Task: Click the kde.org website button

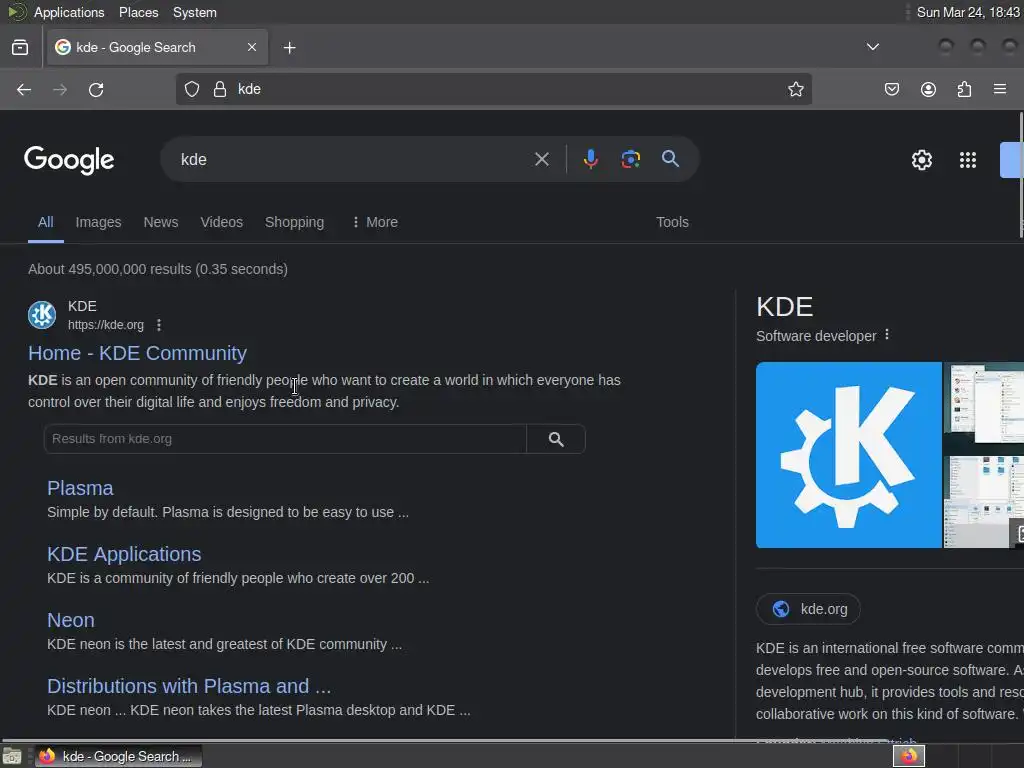Action: click(808, 609)
